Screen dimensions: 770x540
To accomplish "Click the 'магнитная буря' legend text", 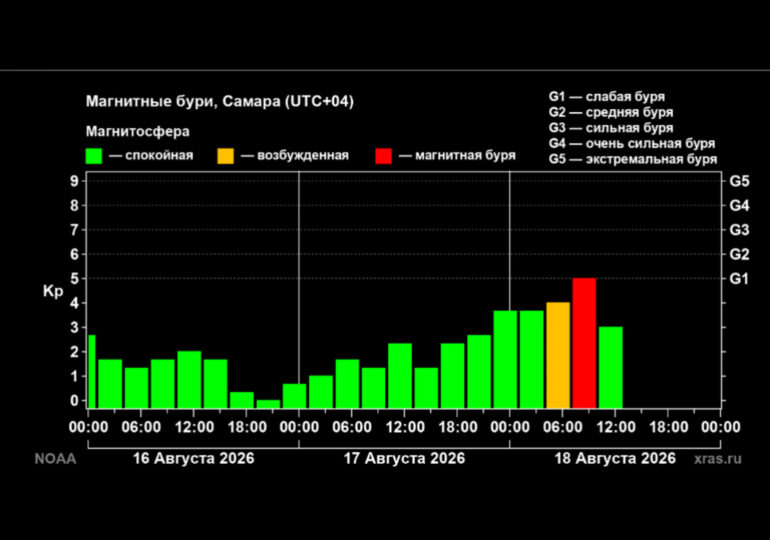I will 466,156.
